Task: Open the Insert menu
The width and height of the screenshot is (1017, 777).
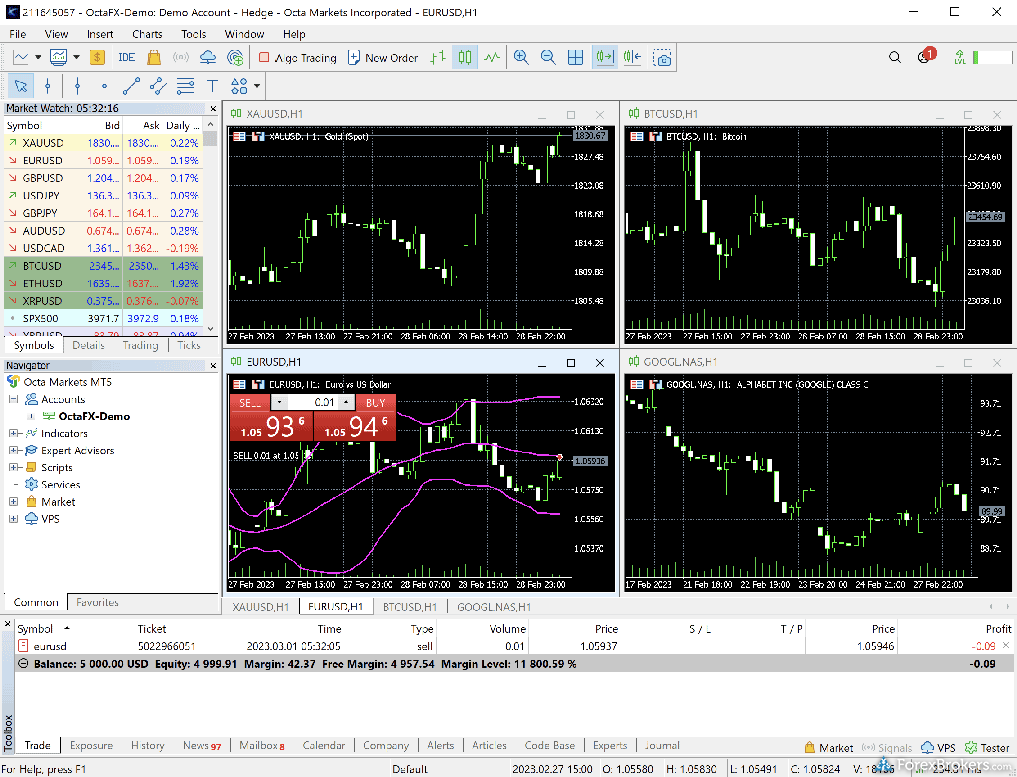Action: [x=100, y=34]
